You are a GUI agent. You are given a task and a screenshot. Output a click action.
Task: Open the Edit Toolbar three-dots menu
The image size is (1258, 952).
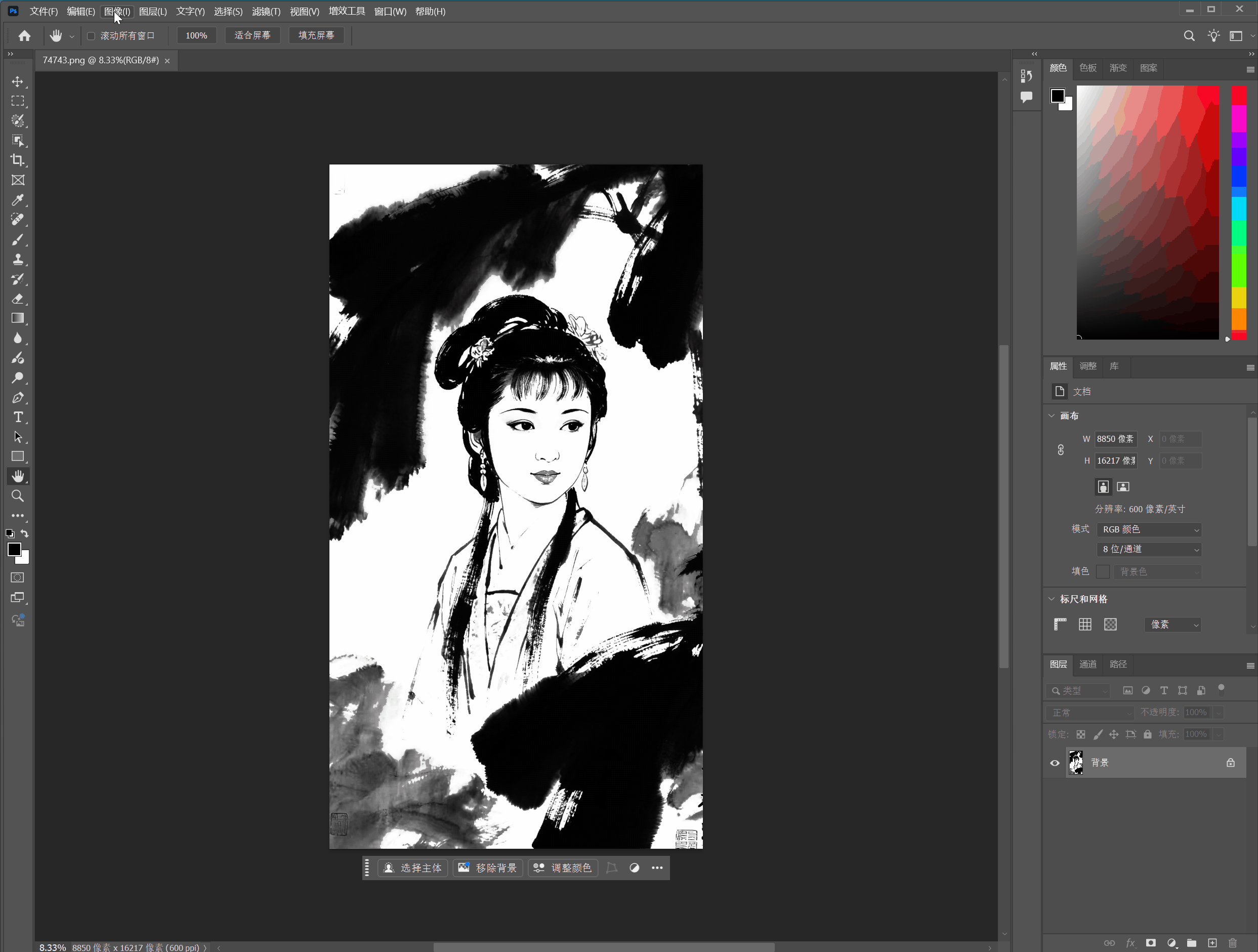point(18,515)
